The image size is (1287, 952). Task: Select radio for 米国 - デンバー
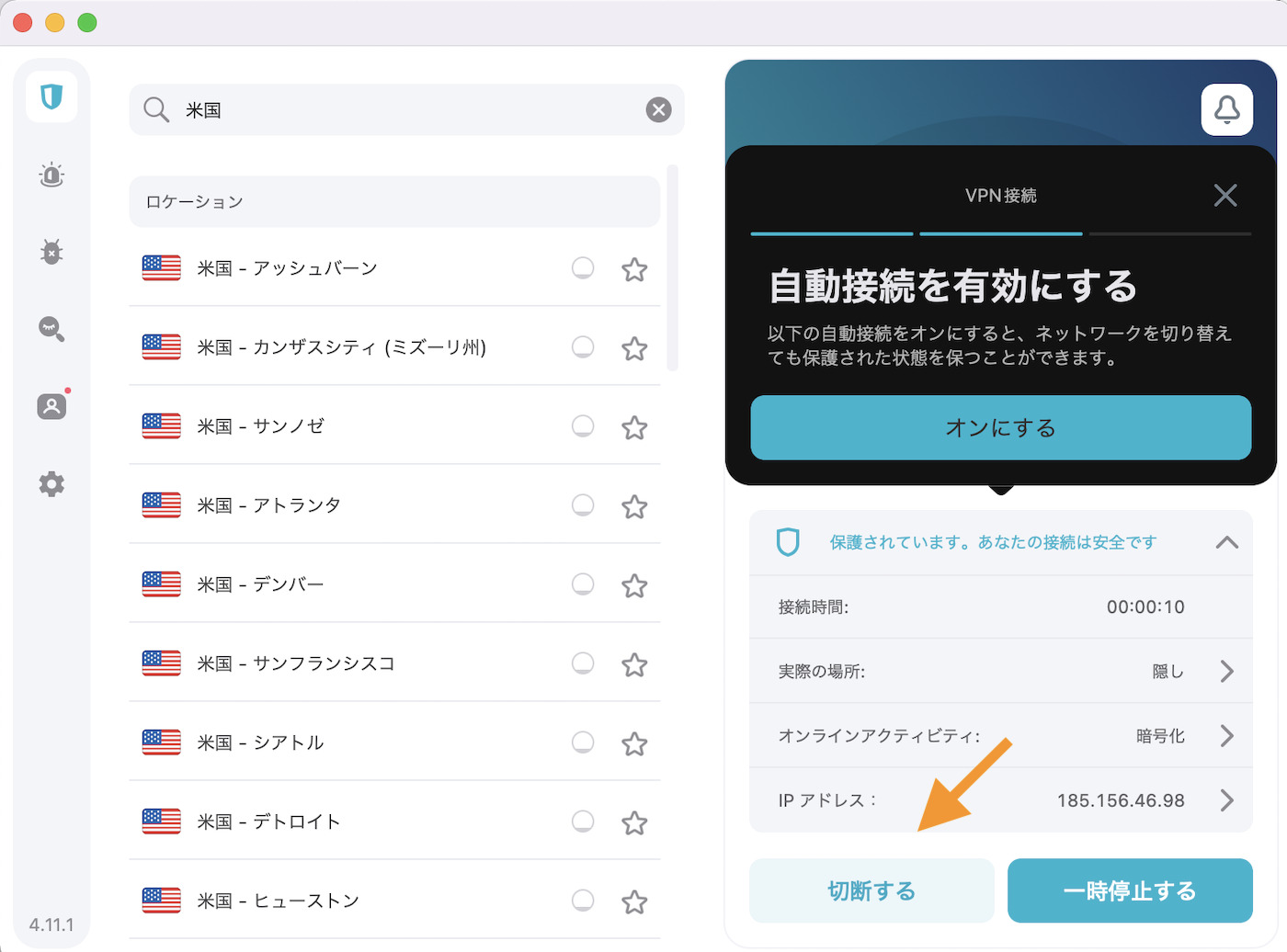[x=583, y=584]
